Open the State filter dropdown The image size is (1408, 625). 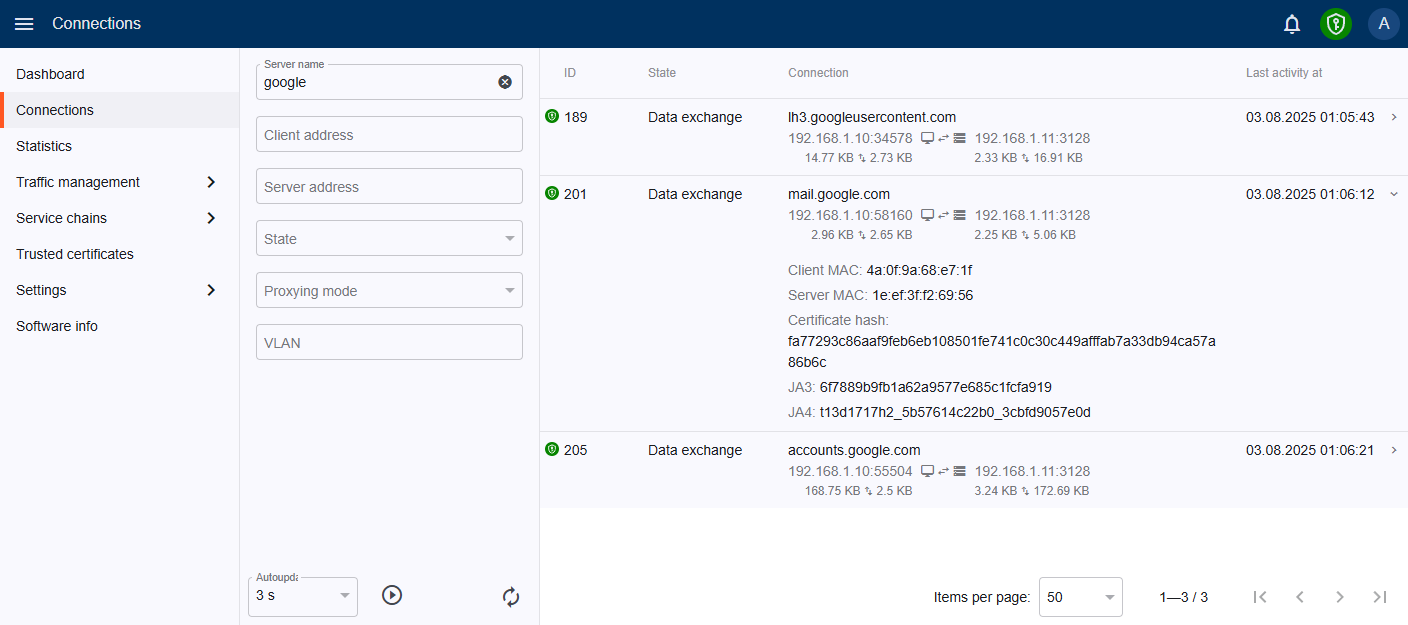tap(389, 238)
